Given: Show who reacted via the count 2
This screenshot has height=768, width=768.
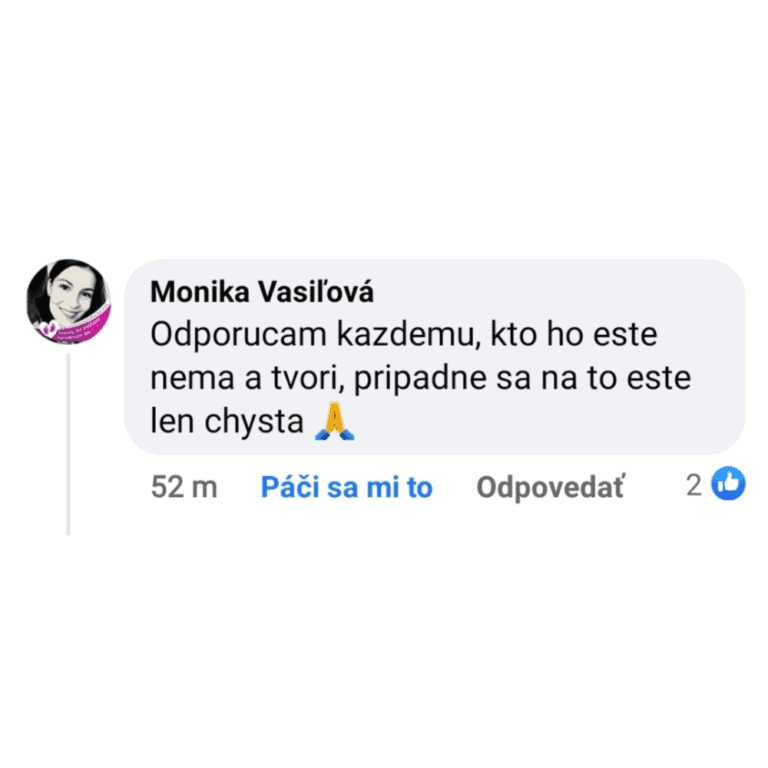Looking at the screenshot, I should click(694, 485).
